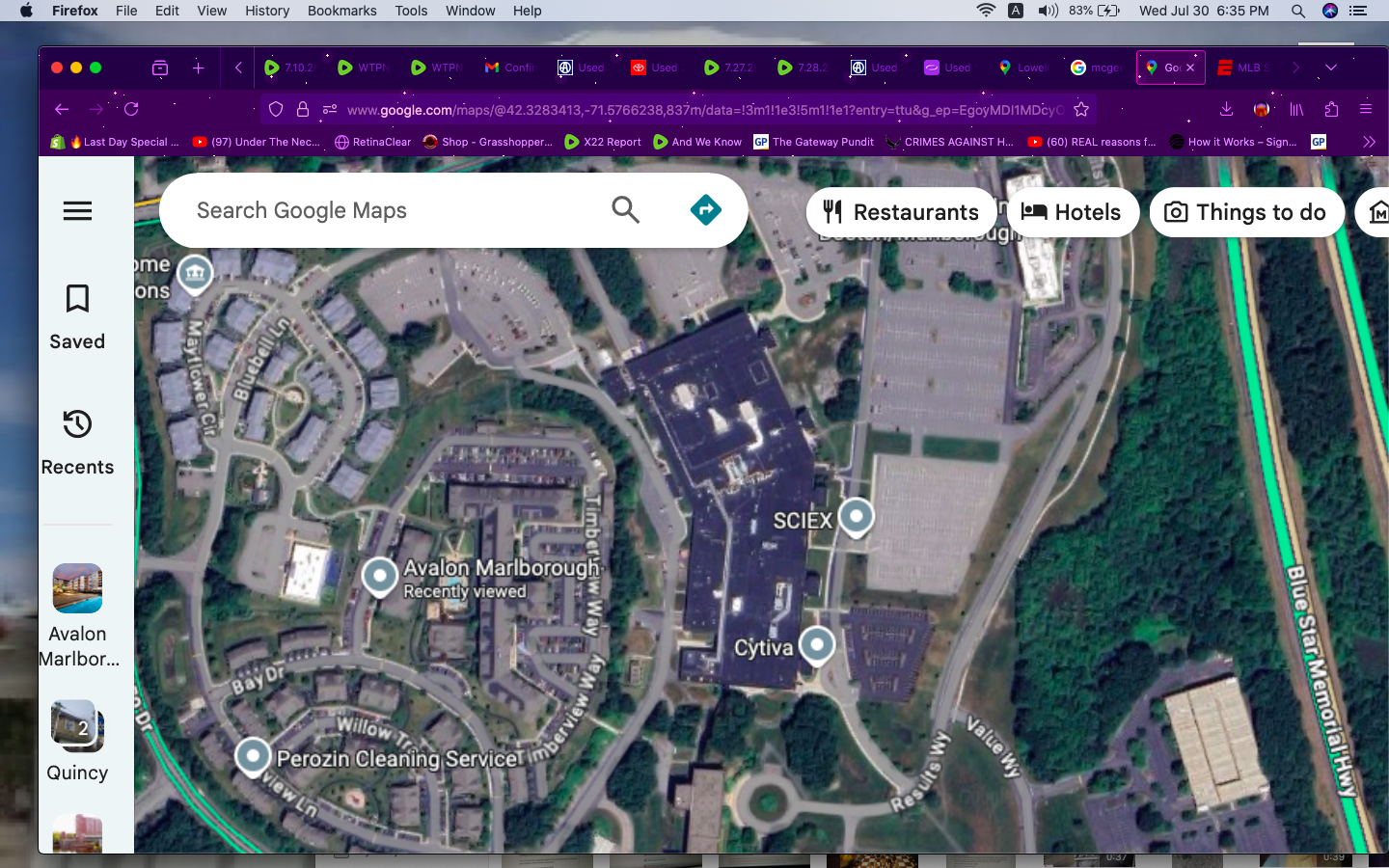The width and height of the screenshot is (1389, 868).
Task: Reload the current page
Action: [132, 109]
